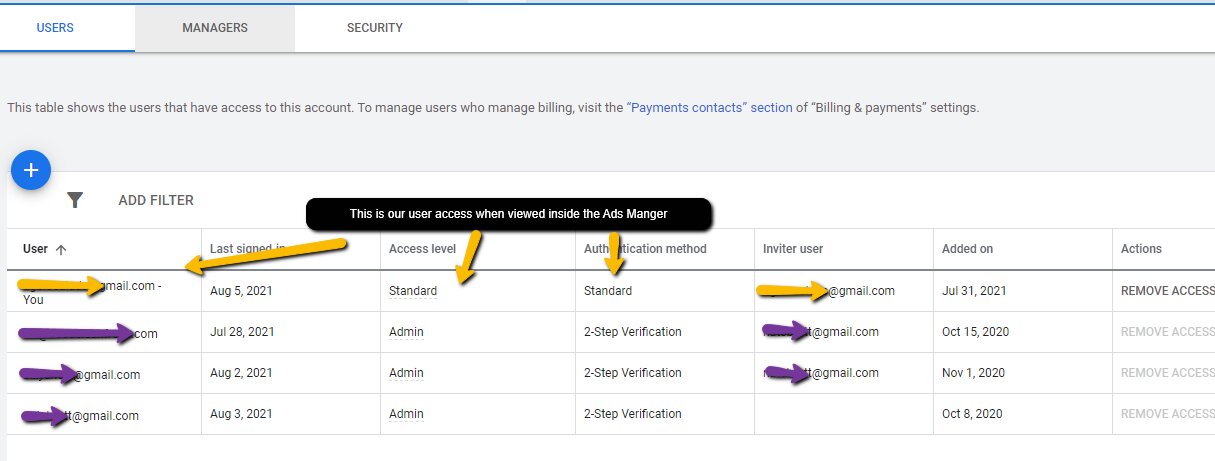
Task: Open Admin access level for Aug 2 row
Action: pos(406,373)
